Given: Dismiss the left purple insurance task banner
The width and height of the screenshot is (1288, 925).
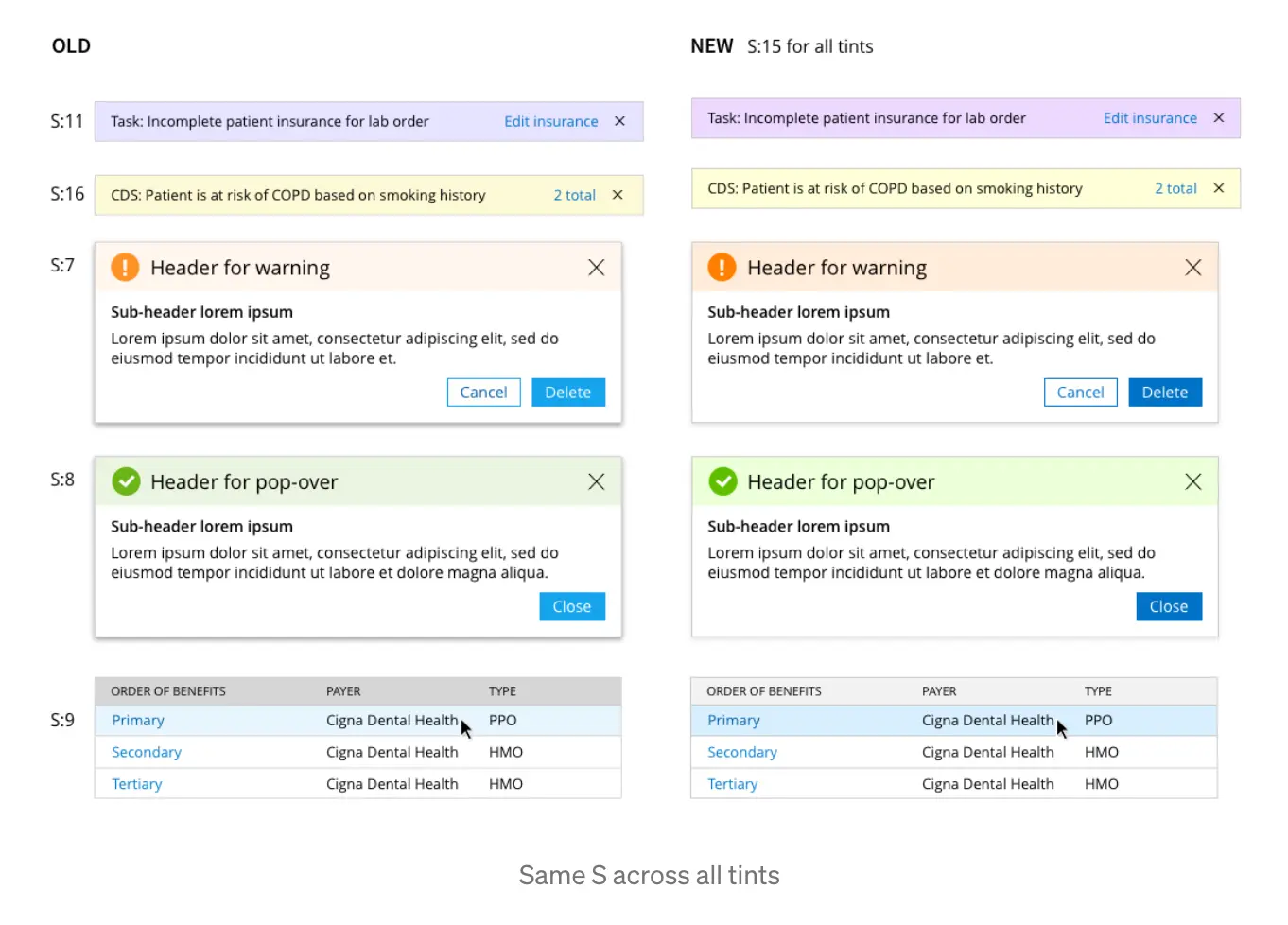Looking at the screenshot, I should click(x=619, y=121).
